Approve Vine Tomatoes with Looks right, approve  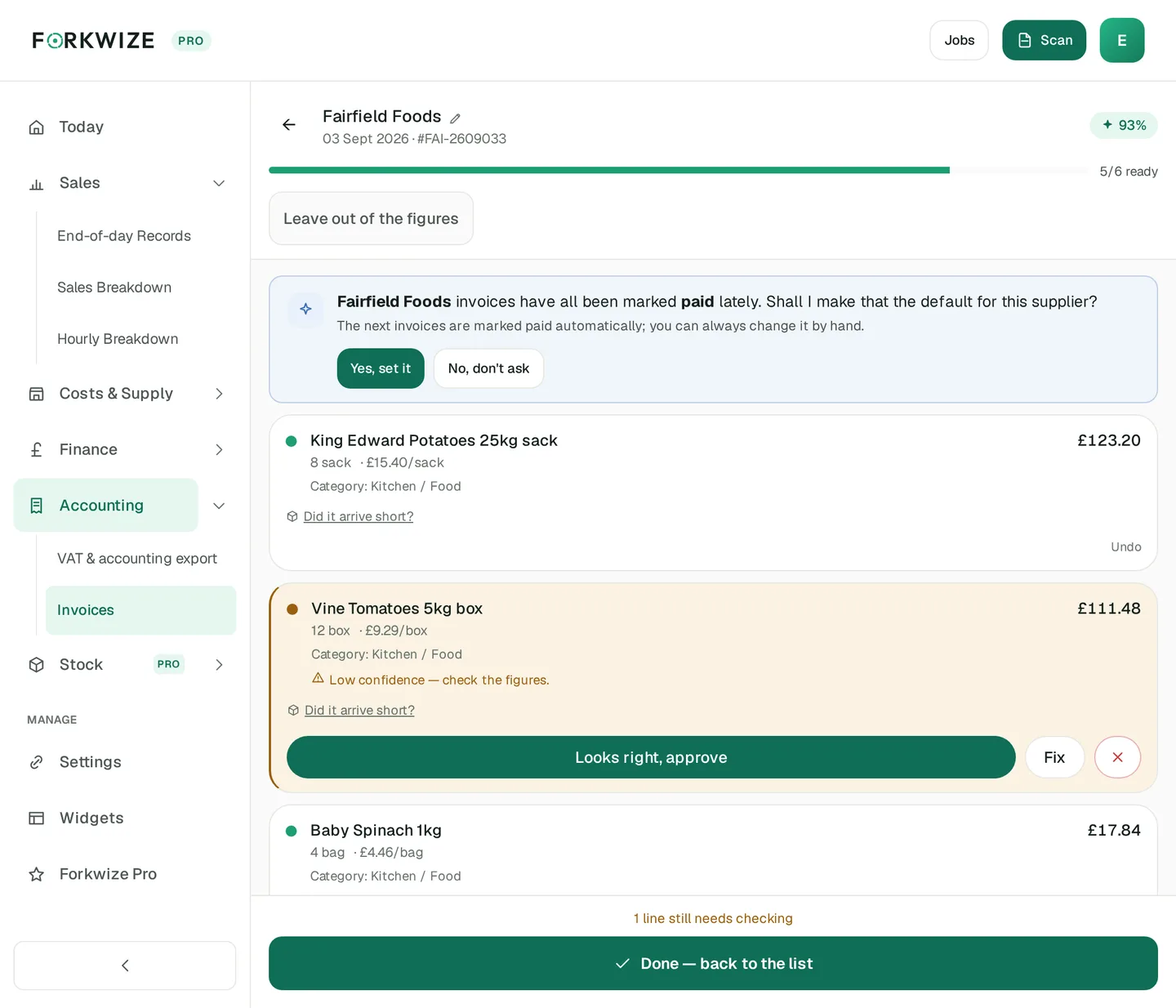[x=651, y=757]
